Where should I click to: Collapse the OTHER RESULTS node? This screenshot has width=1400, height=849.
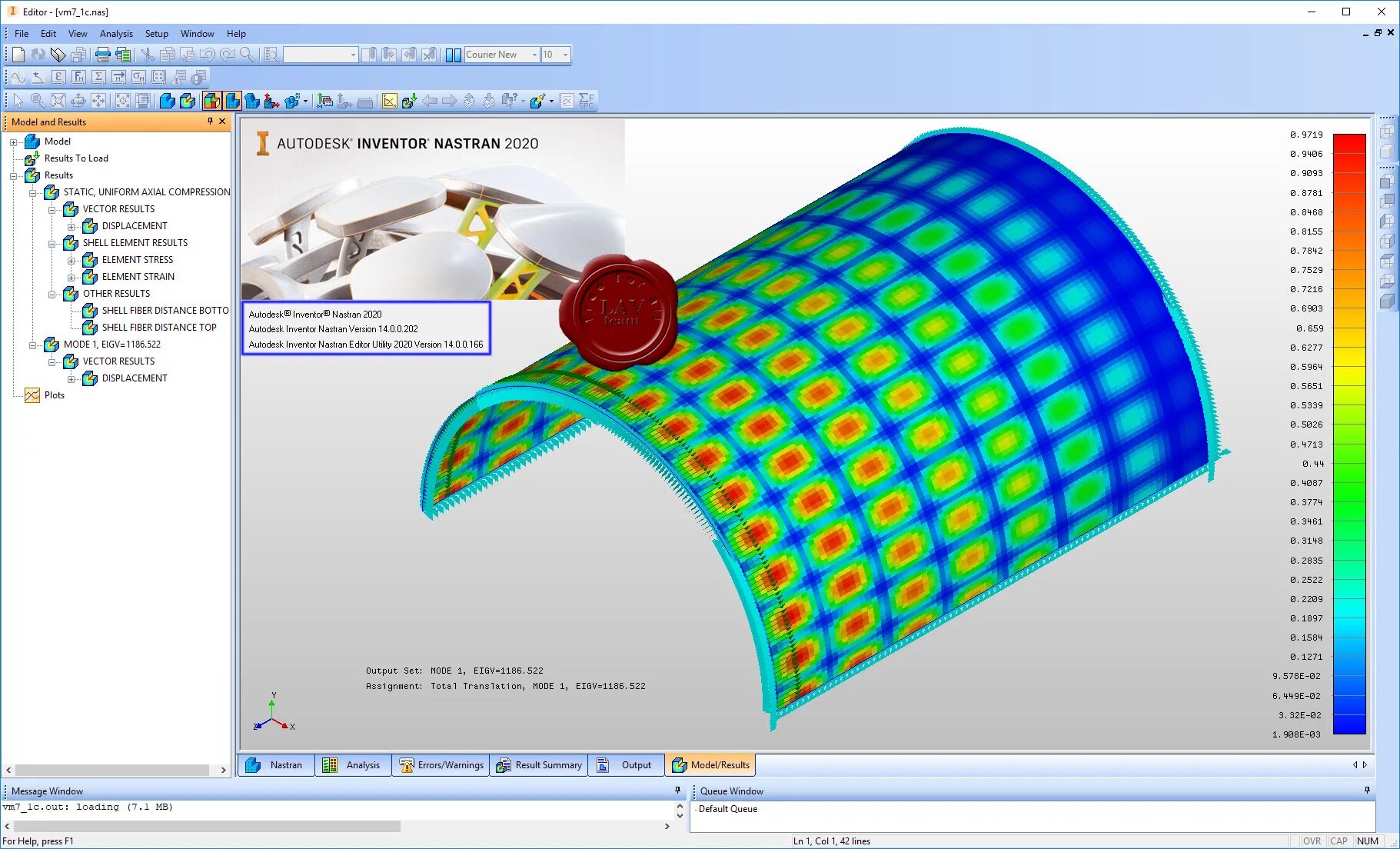click(x=52, y=295)
